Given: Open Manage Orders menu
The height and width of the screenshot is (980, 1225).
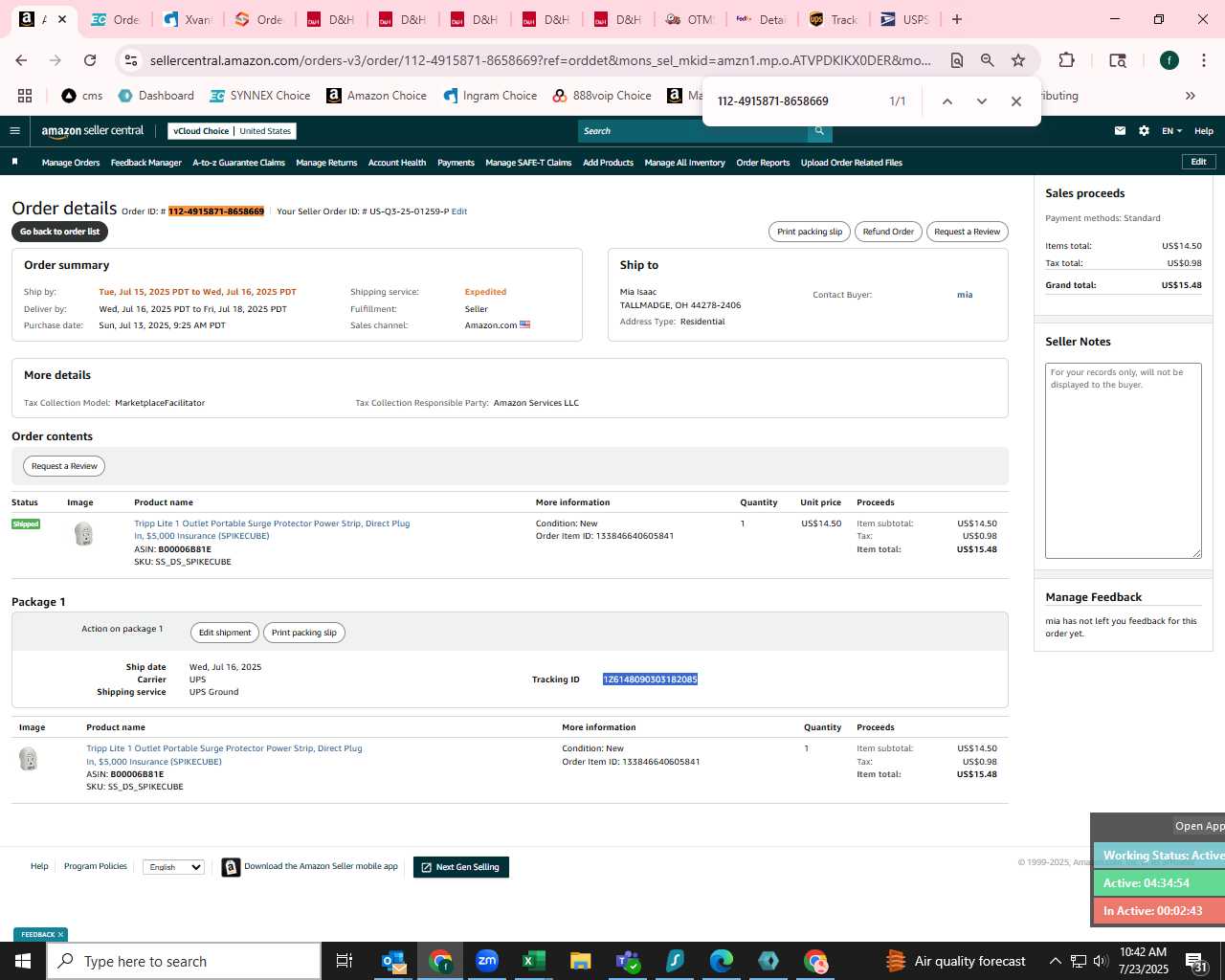Looking at the screenshot, I should pyautogui.click(x=71, y=163).
